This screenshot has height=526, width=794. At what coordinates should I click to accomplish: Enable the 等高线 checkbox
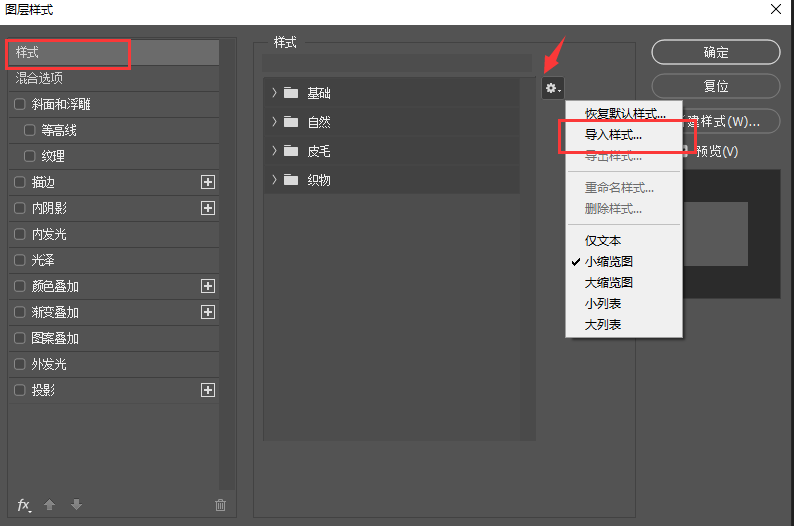30,130
